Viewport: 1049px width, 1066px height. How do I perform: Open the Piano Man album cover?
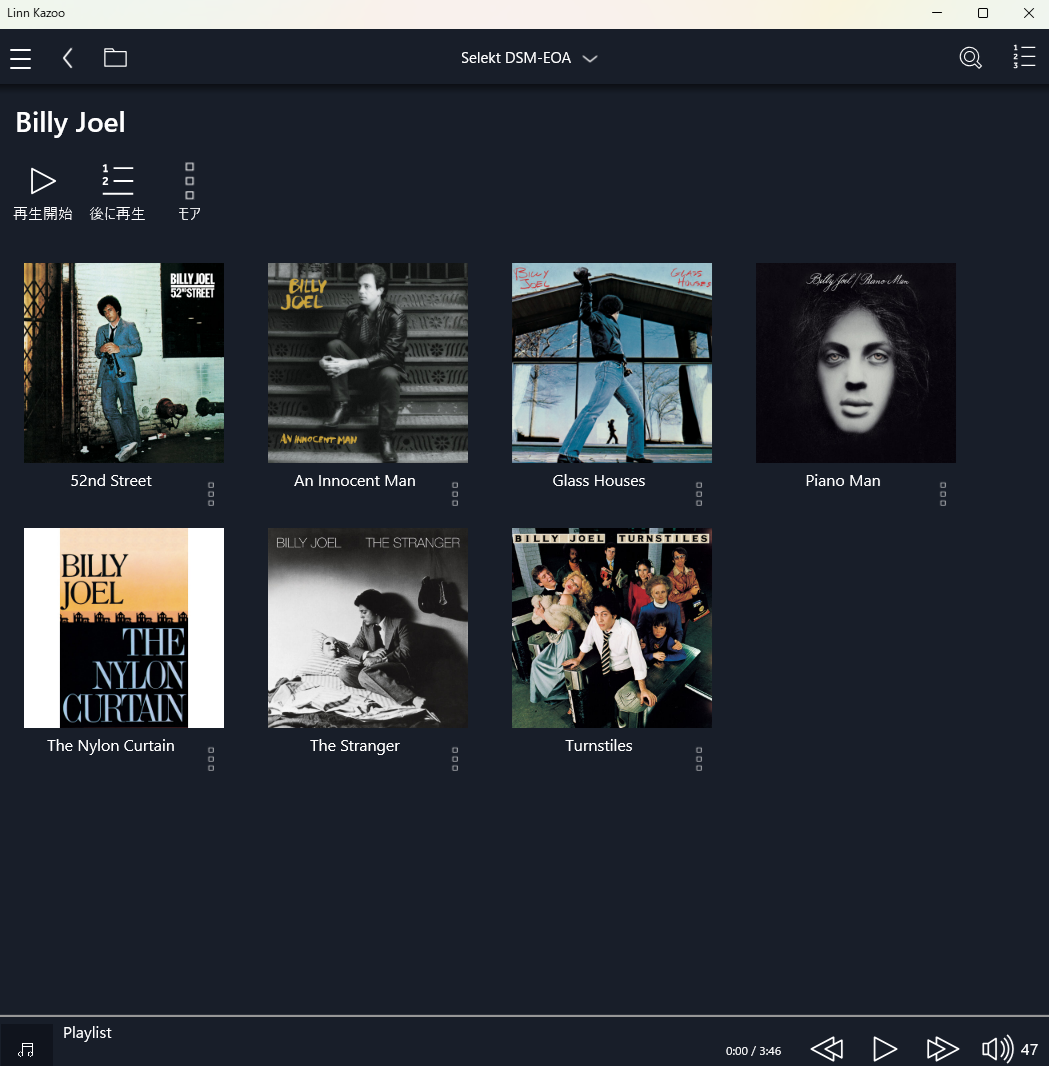(x=856, y=363)
